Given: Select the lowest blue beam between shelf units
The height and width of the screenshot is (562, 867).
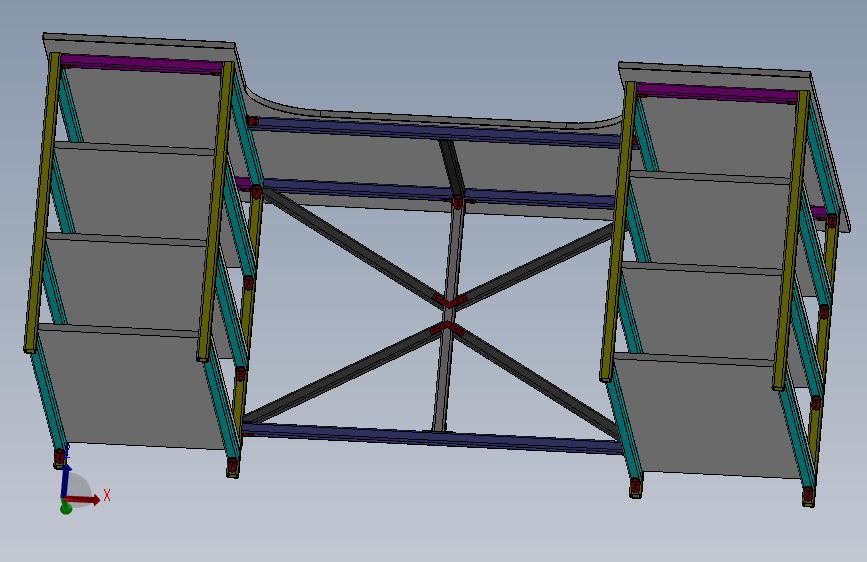Looking at the screenshot, I should (432, 439).
